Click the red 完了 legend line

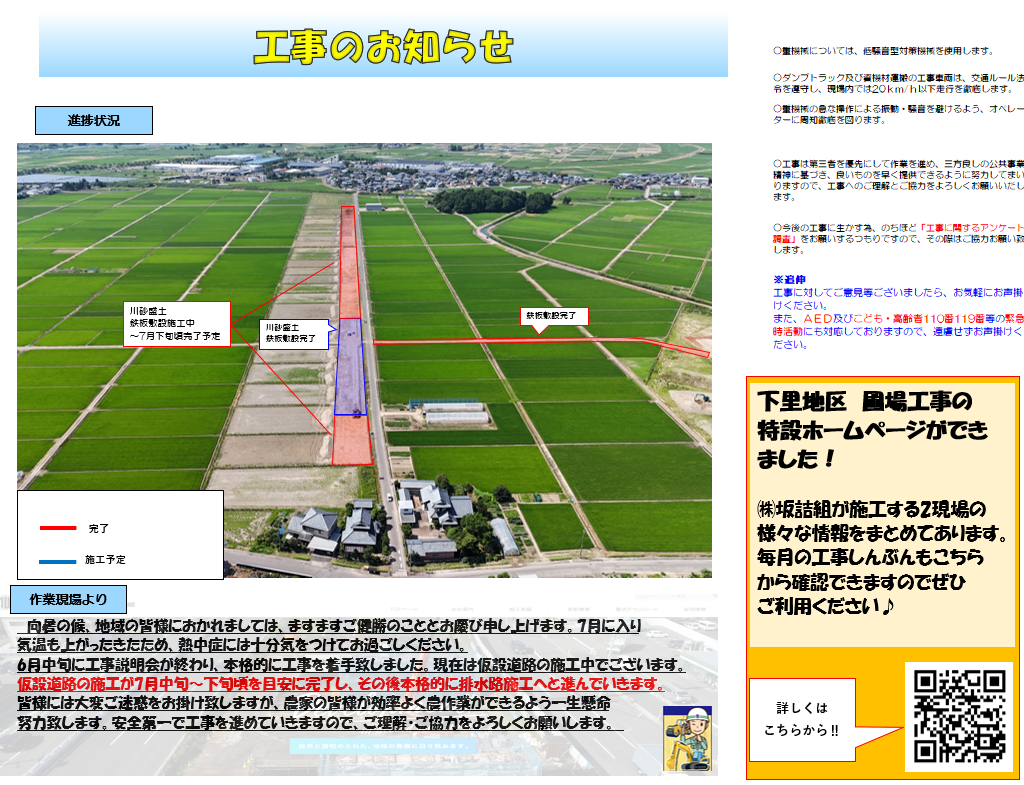coord(58,527)
